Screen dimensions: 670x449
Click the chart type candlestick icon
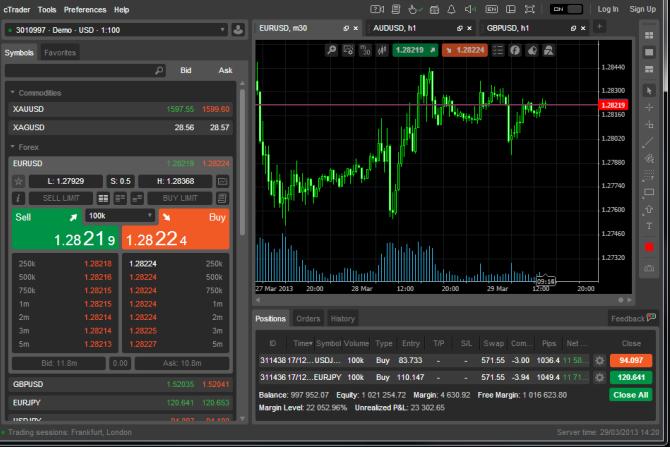(382, 50)
